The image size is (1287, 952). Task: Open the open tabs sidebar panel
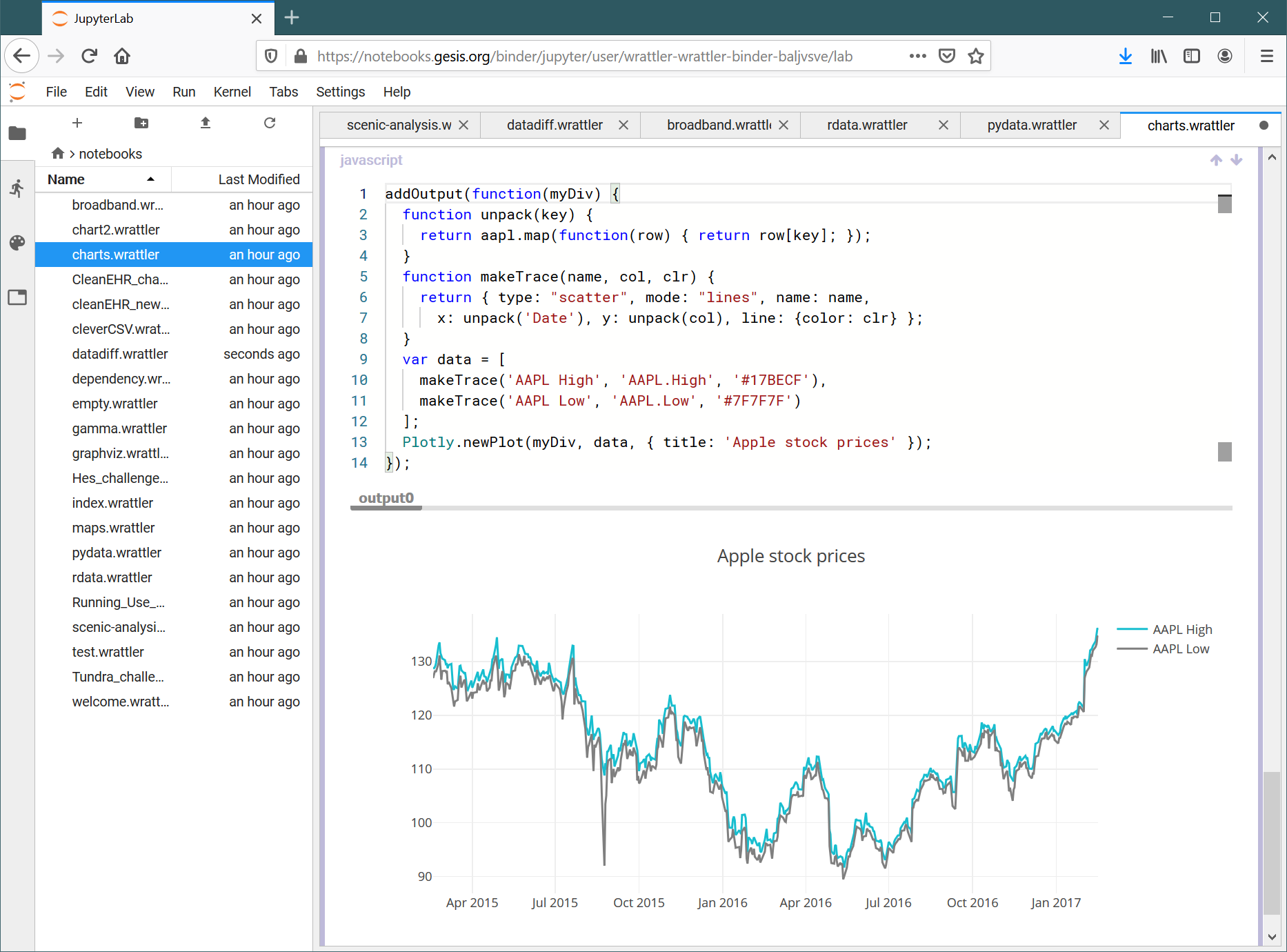(17, 297)
